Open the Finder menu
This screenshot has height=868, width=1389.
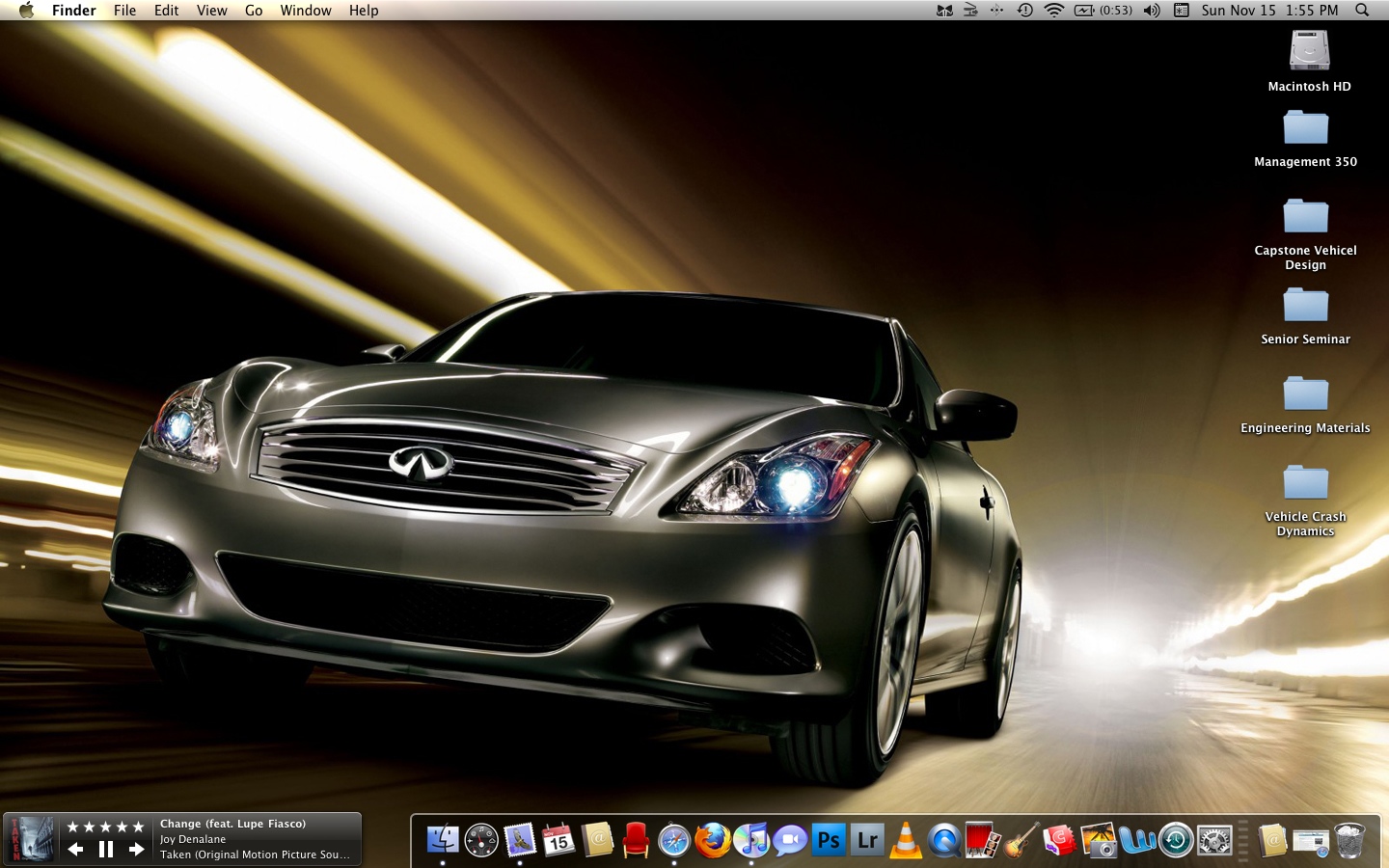74,10
